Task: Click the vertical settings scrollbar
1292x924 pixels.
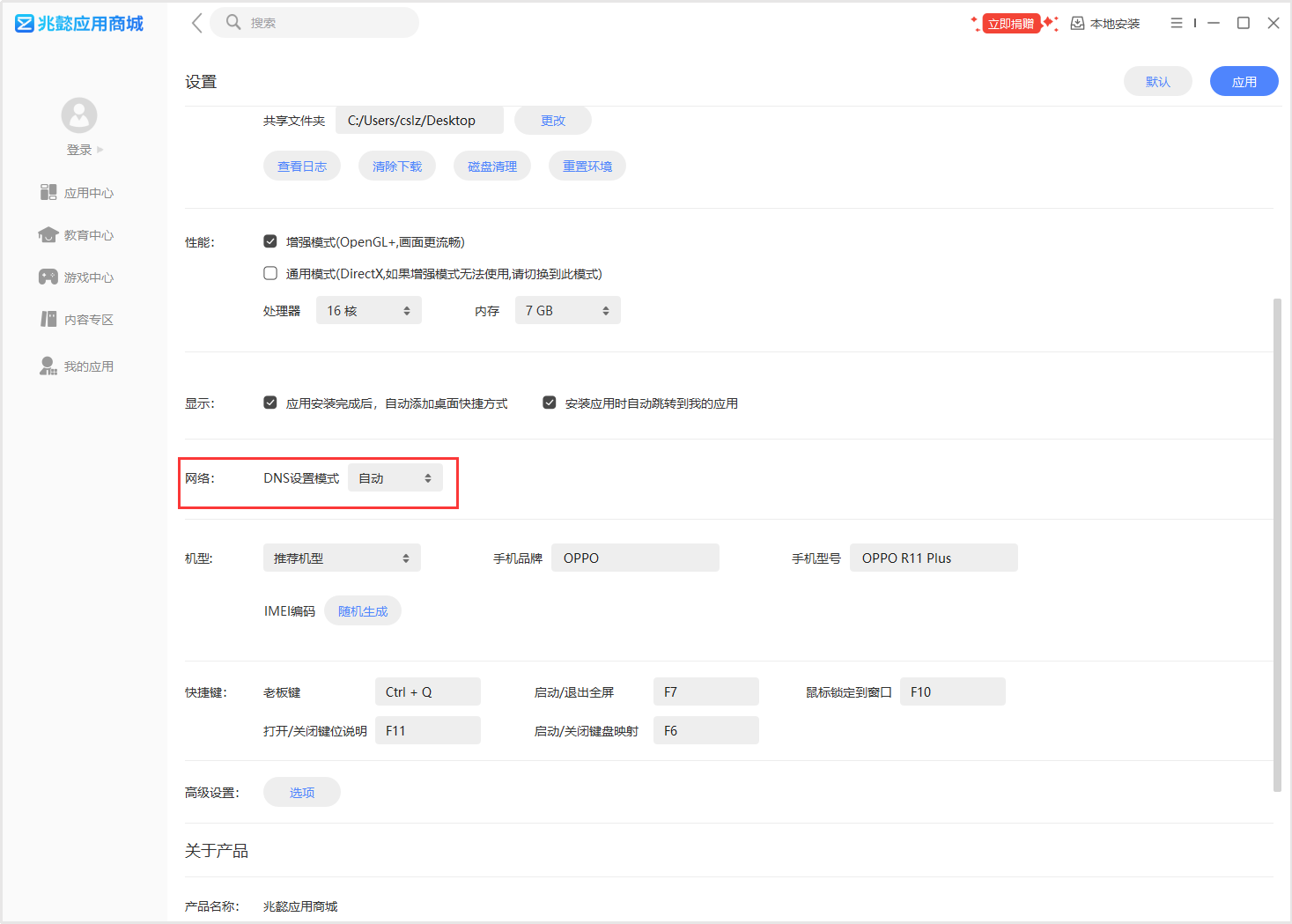Action: click(1277, 544)
